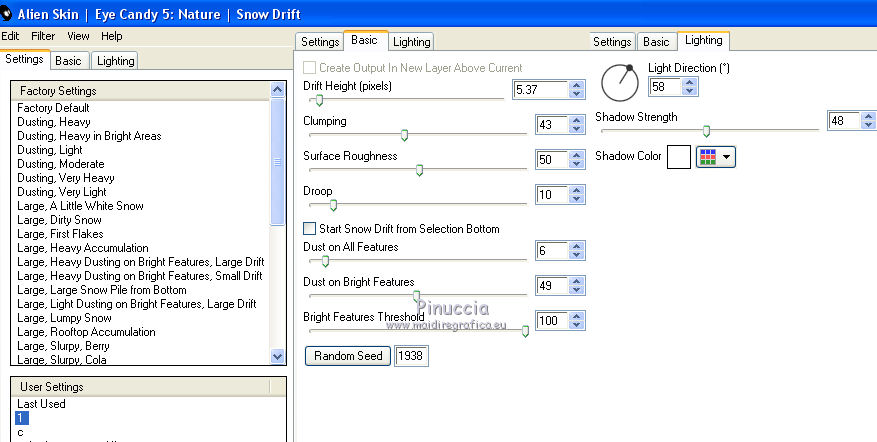Increase Light Direction with up arrow
877x442 pixels.
click(690, 83)
